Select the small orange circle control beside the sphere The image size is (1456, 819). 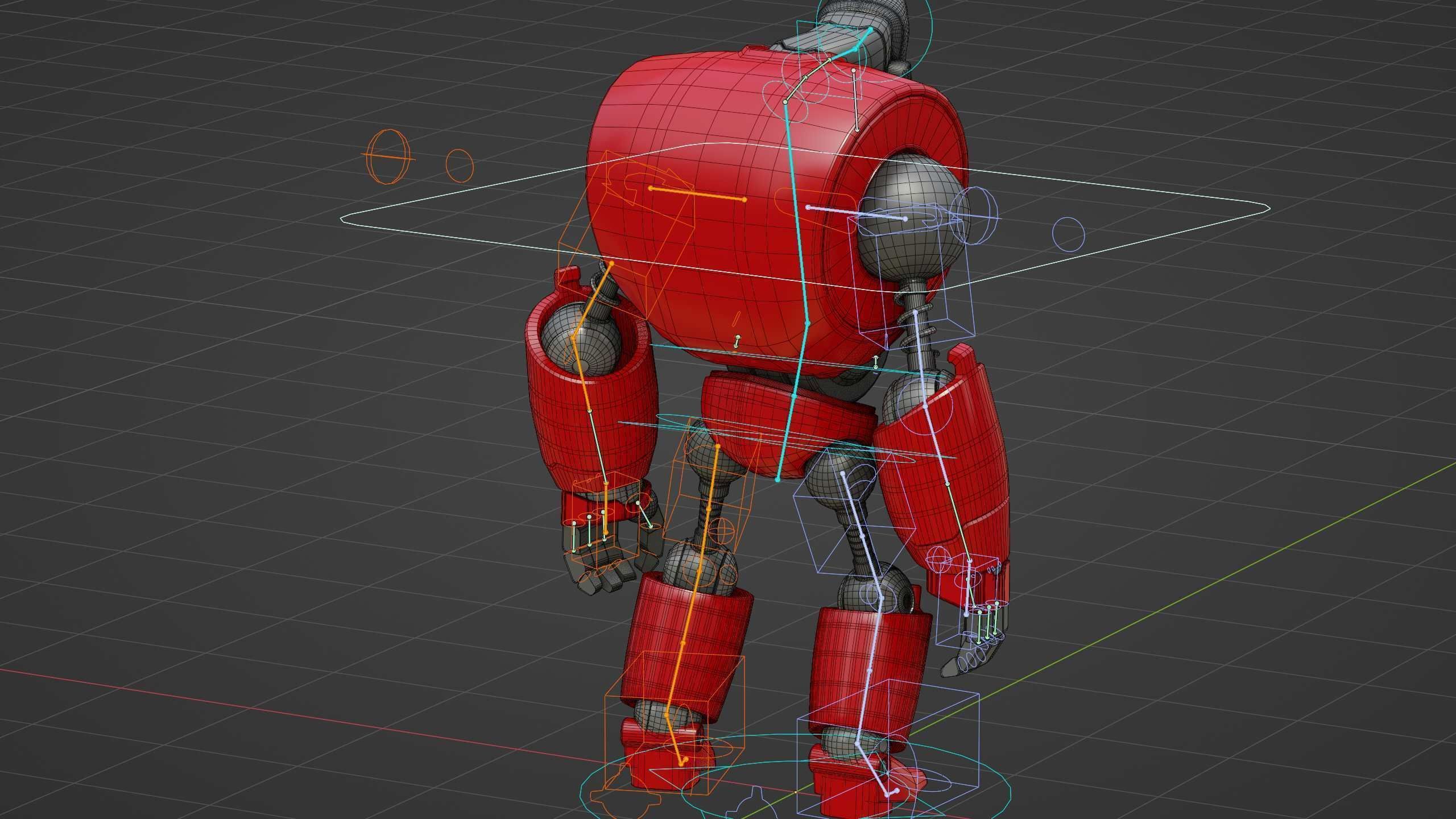point(460,166)
